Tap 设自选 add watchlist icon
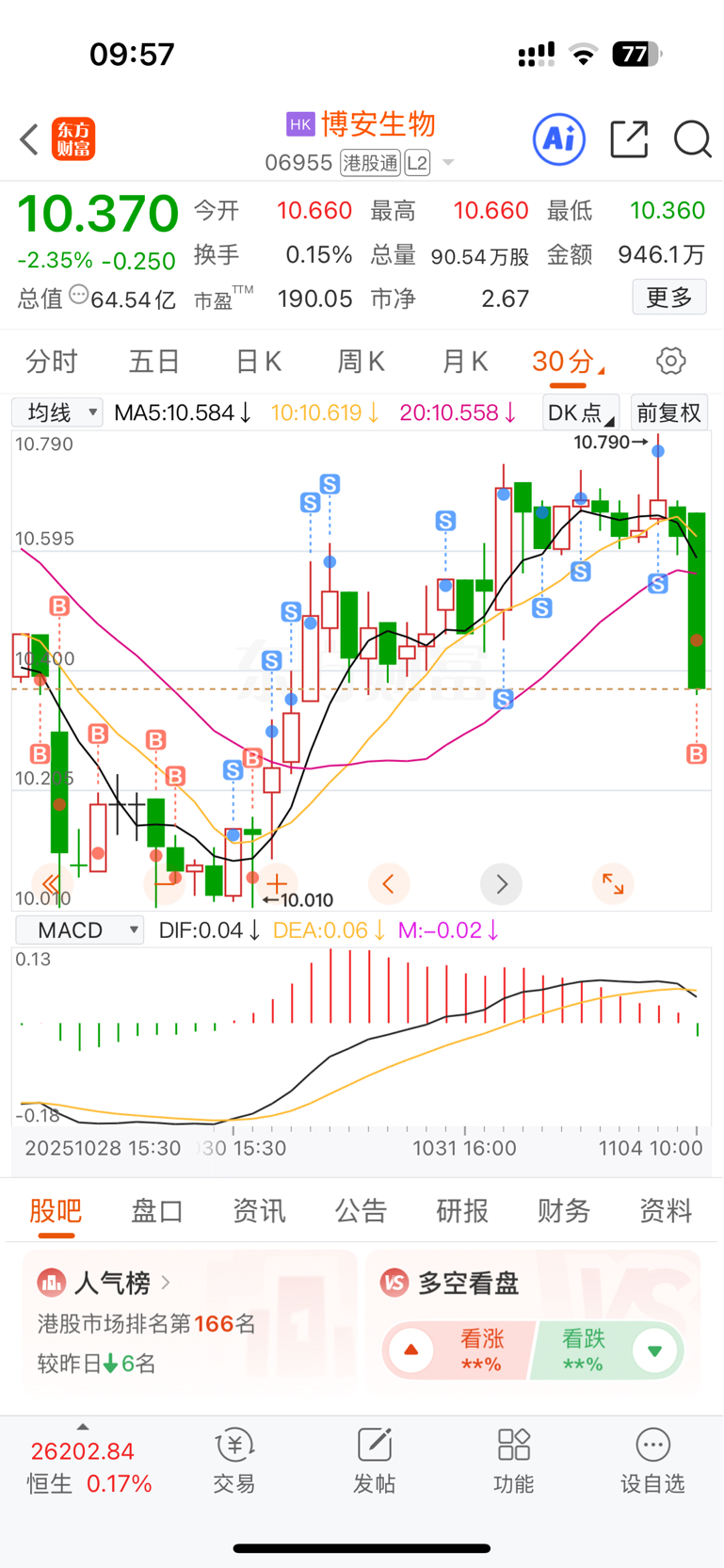Screen dimensions: 724x1568 pos(652,1445)
